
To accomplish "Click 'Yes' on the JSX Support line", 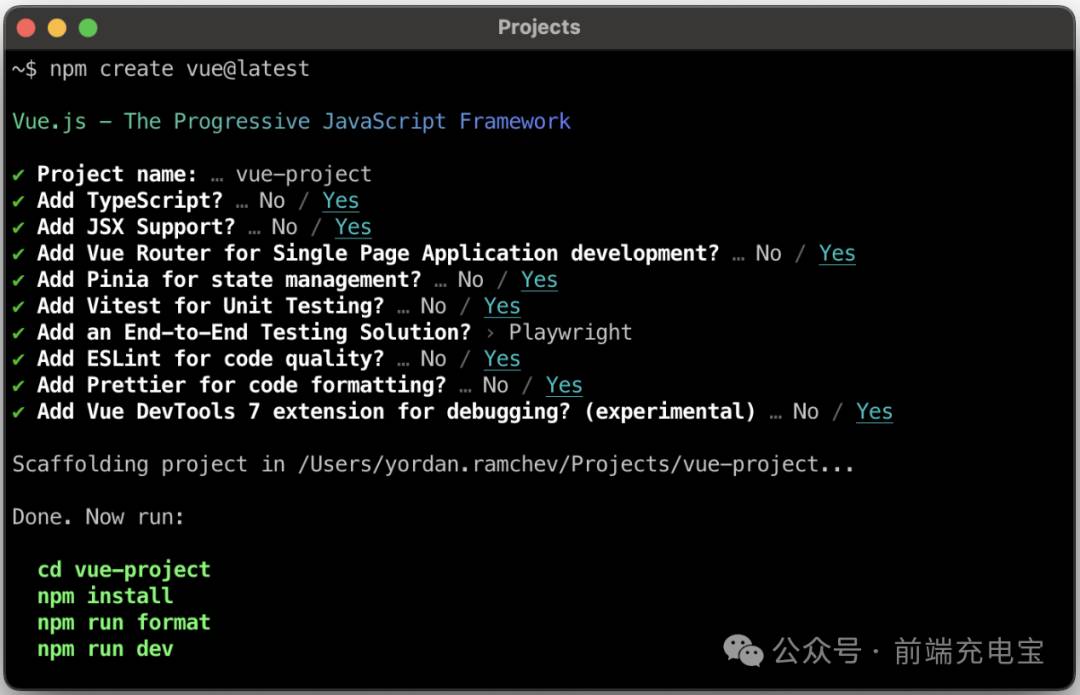I will pyautogui.click(x=353, y=227).
